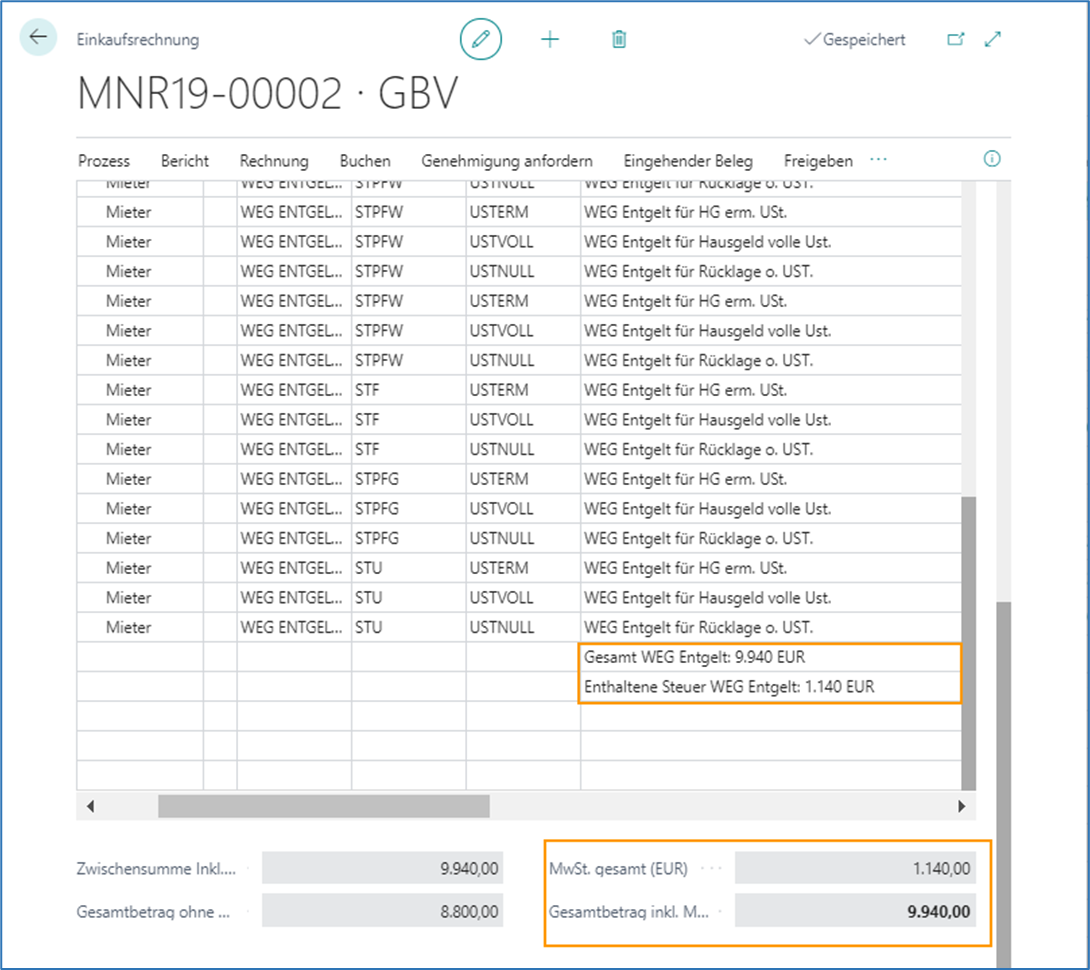This screenshot has height=970, width=1090.
Task: Open the Rechnung menu
Action: pos(274,161)
